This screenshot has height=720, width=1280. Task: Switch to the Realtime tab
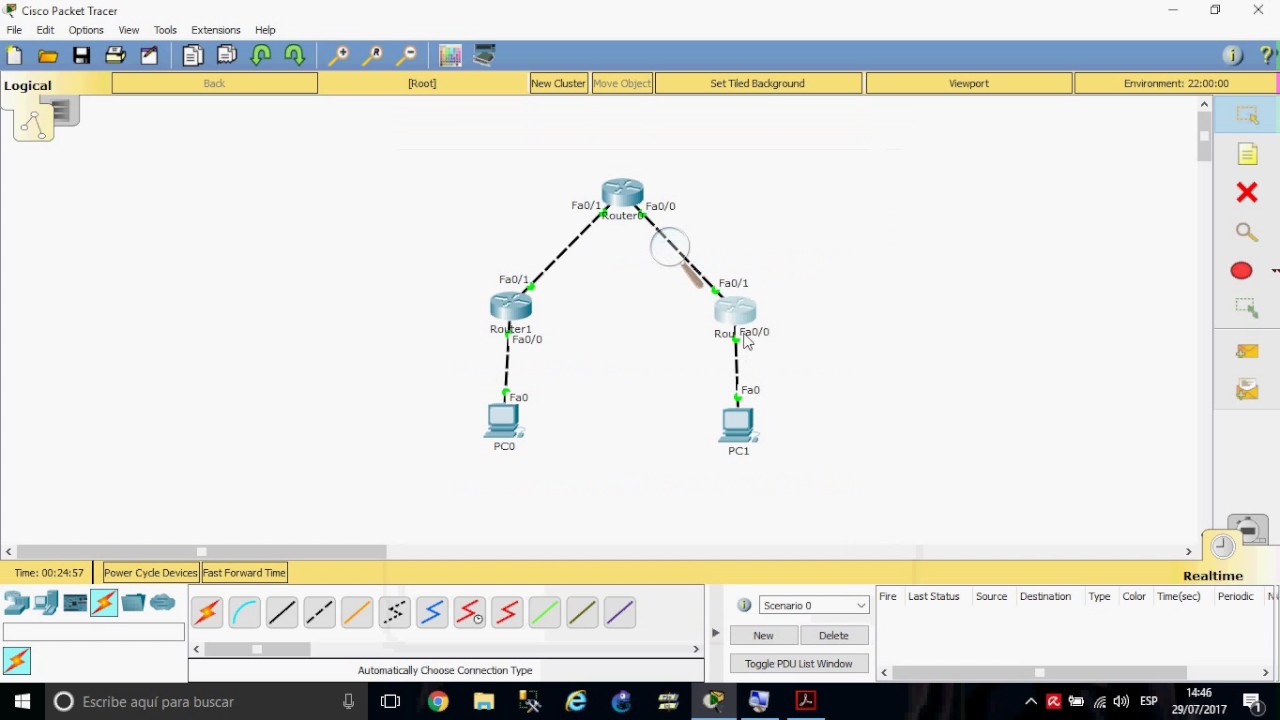(1213, 576)
